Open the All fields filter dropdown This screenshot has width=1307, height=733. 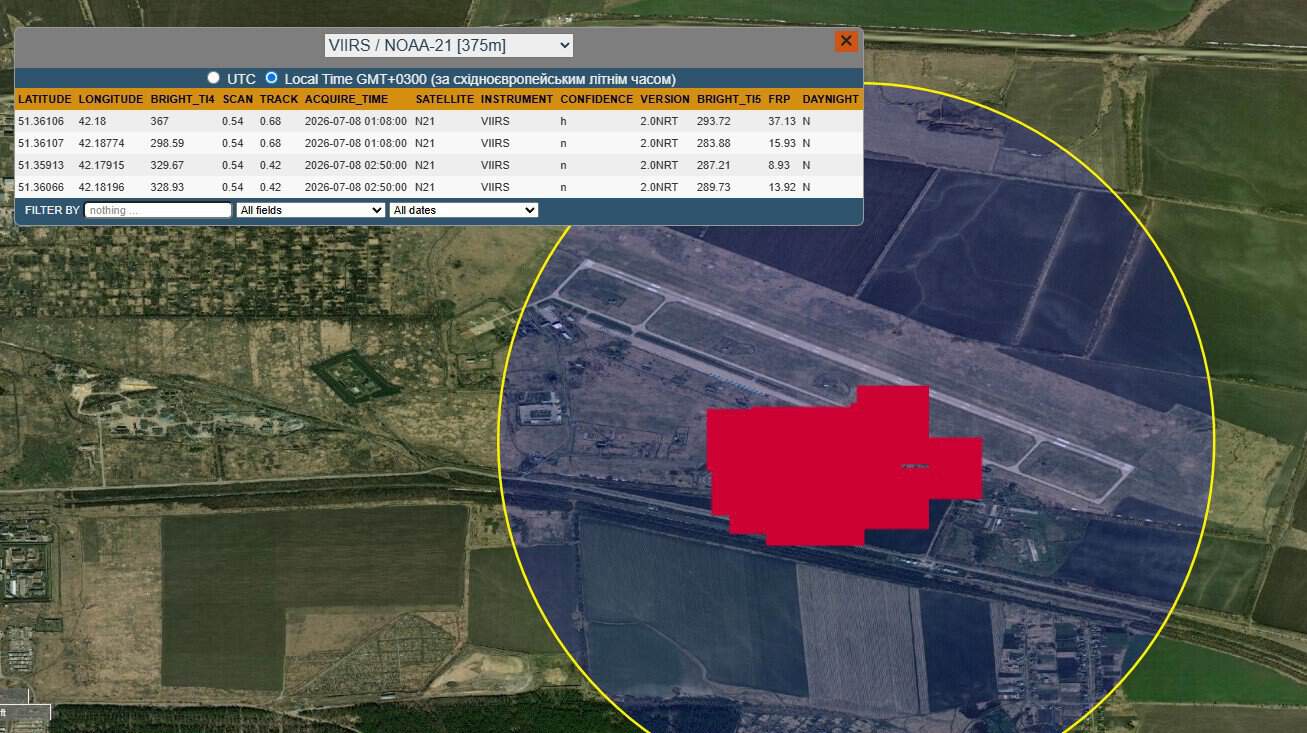(311, 210)
